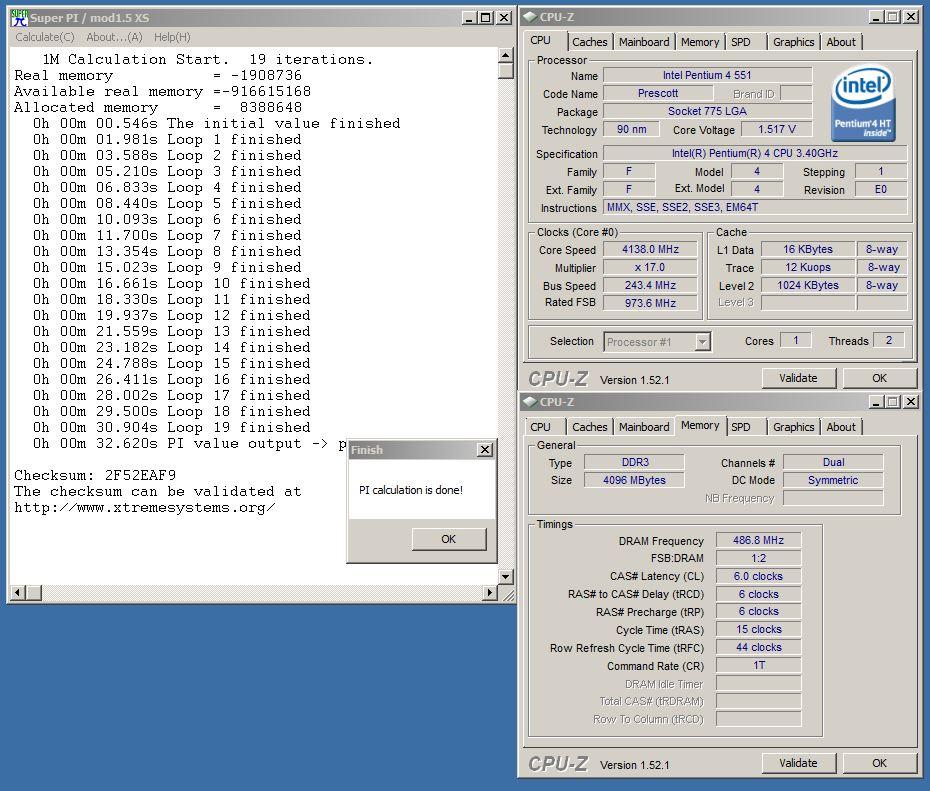Click the Loop 19 finished line
The height and width of the screenshot is (791, 930).
[x=171, y=428]
